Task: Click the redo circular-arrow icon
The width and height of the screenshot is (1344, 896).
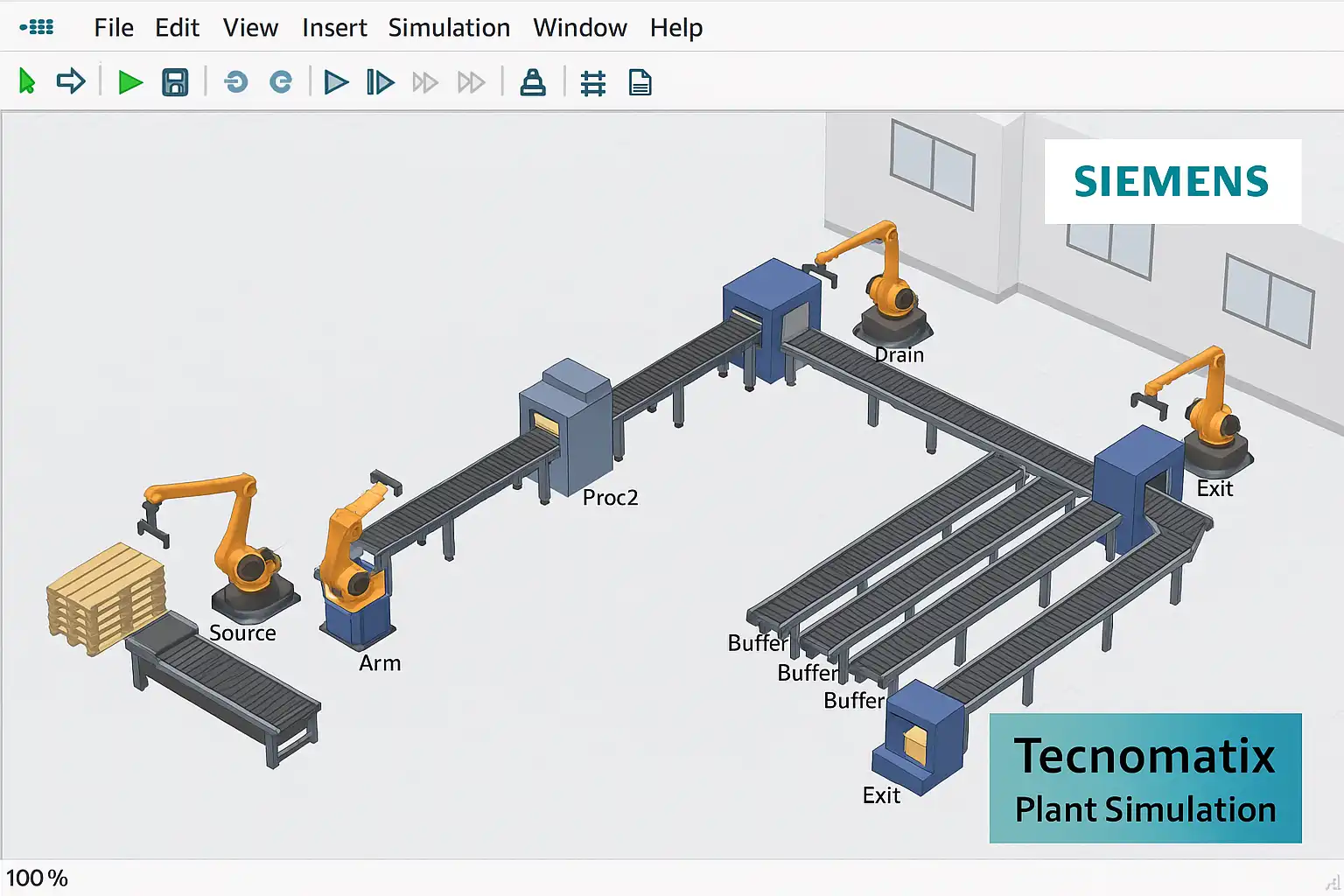Action: [x=281, y=82]
